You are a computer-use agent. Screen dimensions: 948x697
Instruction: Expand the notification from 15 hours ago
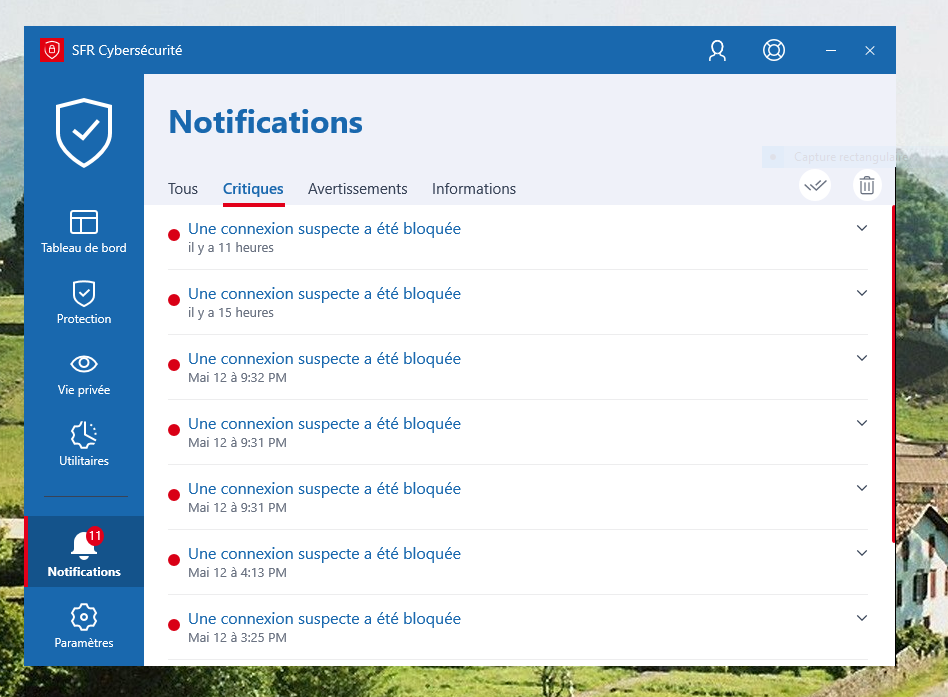click(x=862, y=293)
